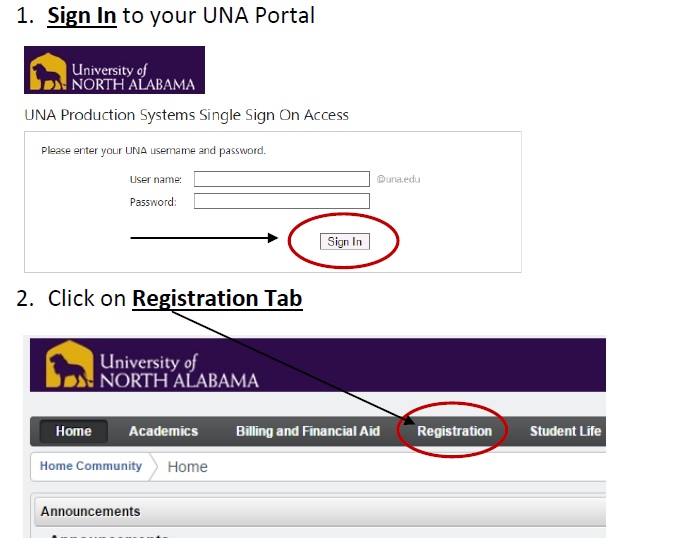679x538 pixels.
Task: Click the @una.edu suffix text
Action: (398, 179)
